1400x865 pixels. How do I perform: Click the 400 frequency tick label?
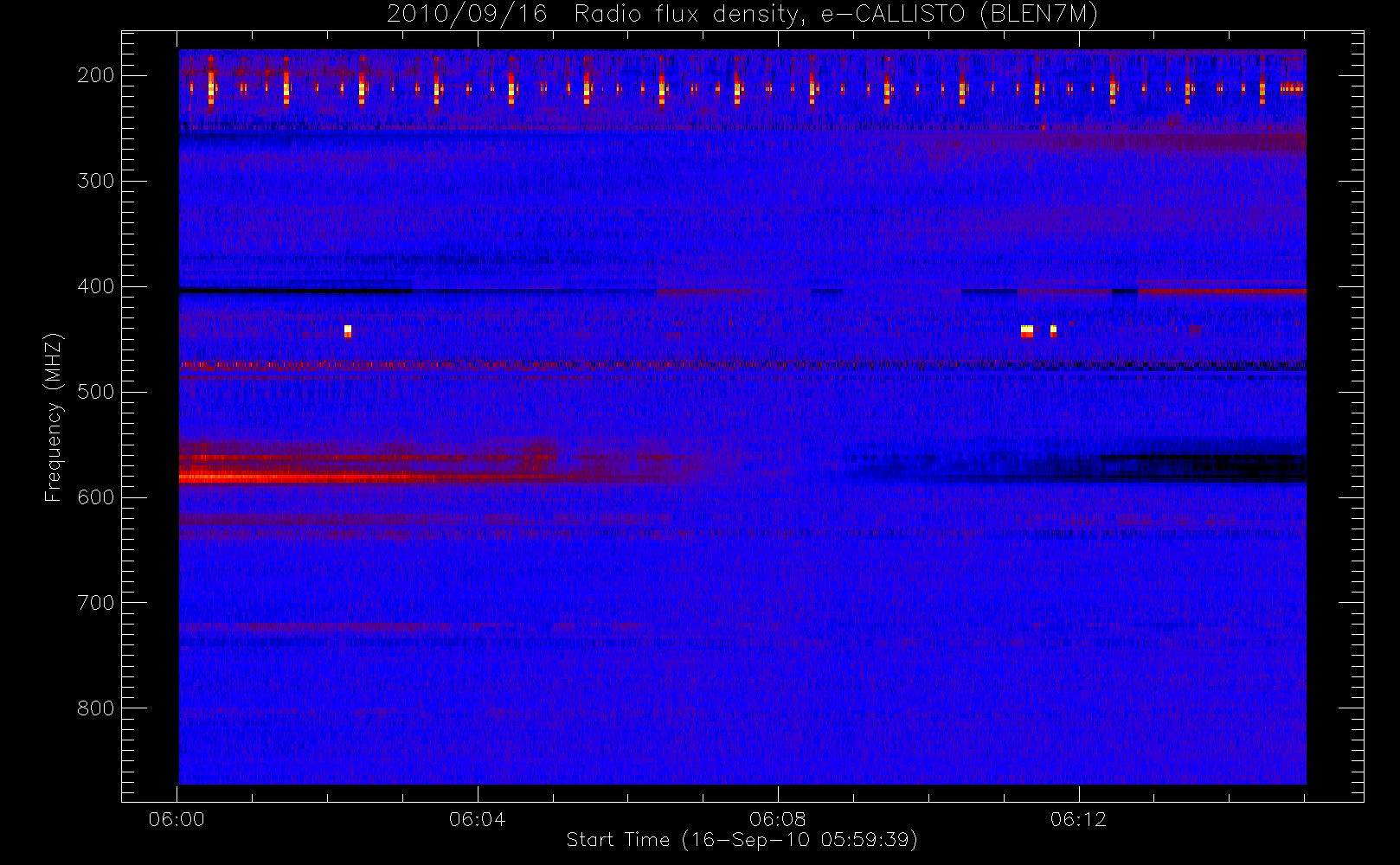point(95,286)
